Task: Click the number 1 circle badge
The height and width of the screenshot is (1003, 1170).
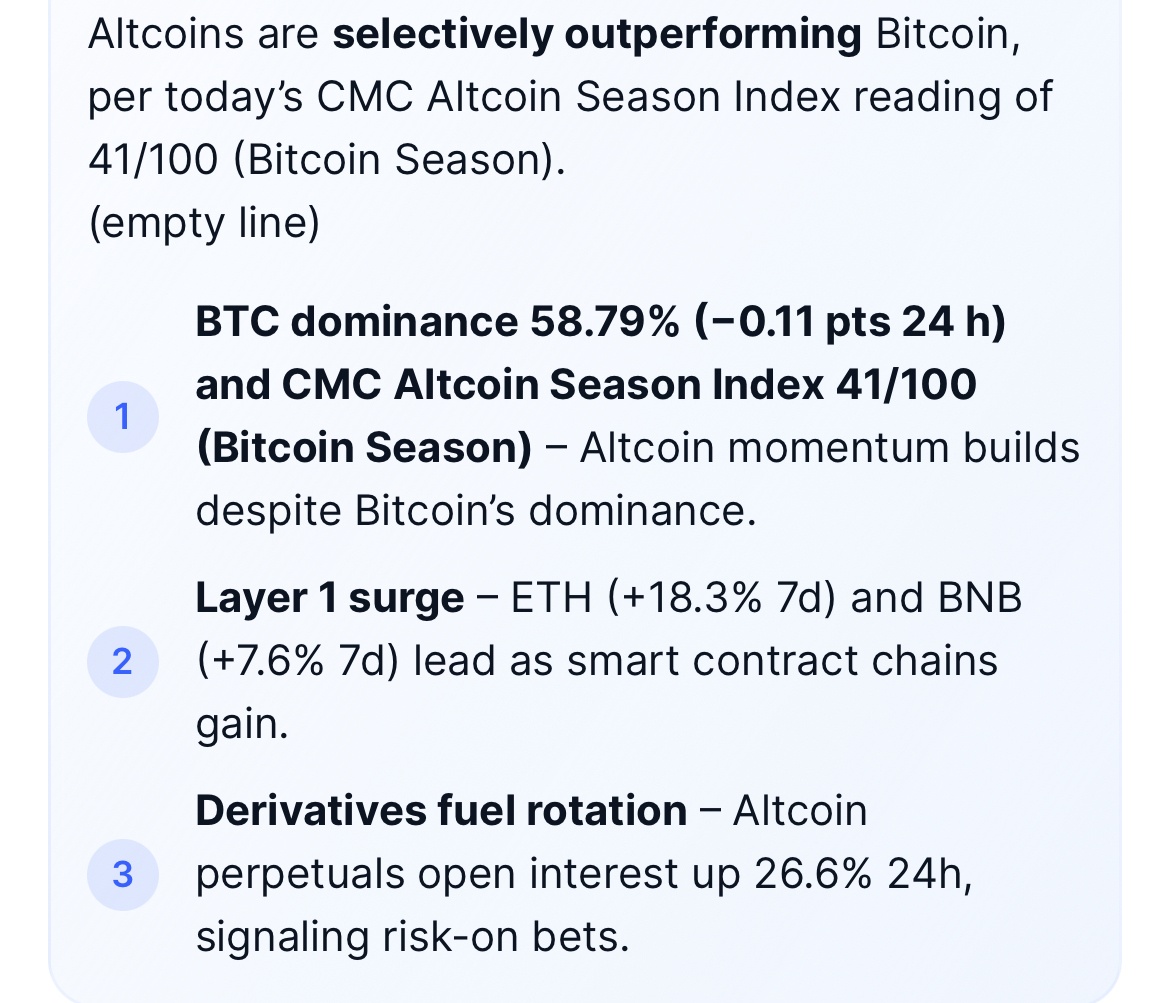Action: click(122, 416)
